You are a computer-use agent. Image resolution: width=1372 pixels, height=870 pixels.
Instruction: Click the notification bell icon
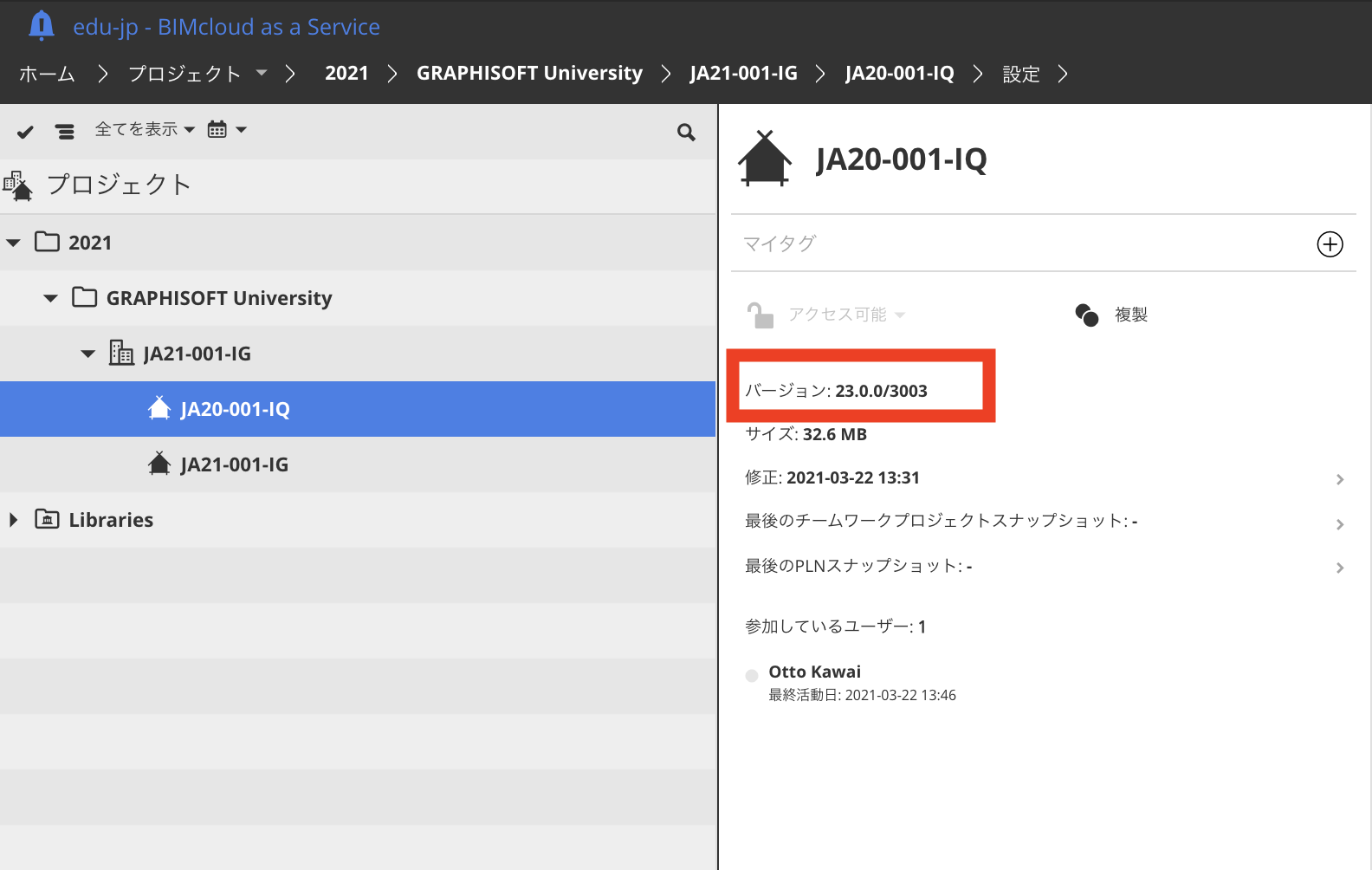pyautogui.click(x=41, y=26)
